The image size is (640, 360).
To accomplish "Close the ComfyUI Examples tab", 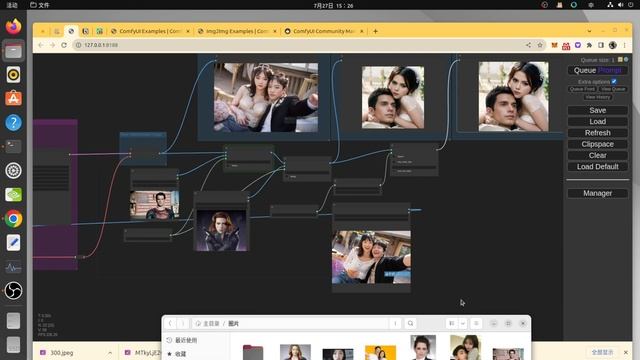I will (x=188, y=31).
